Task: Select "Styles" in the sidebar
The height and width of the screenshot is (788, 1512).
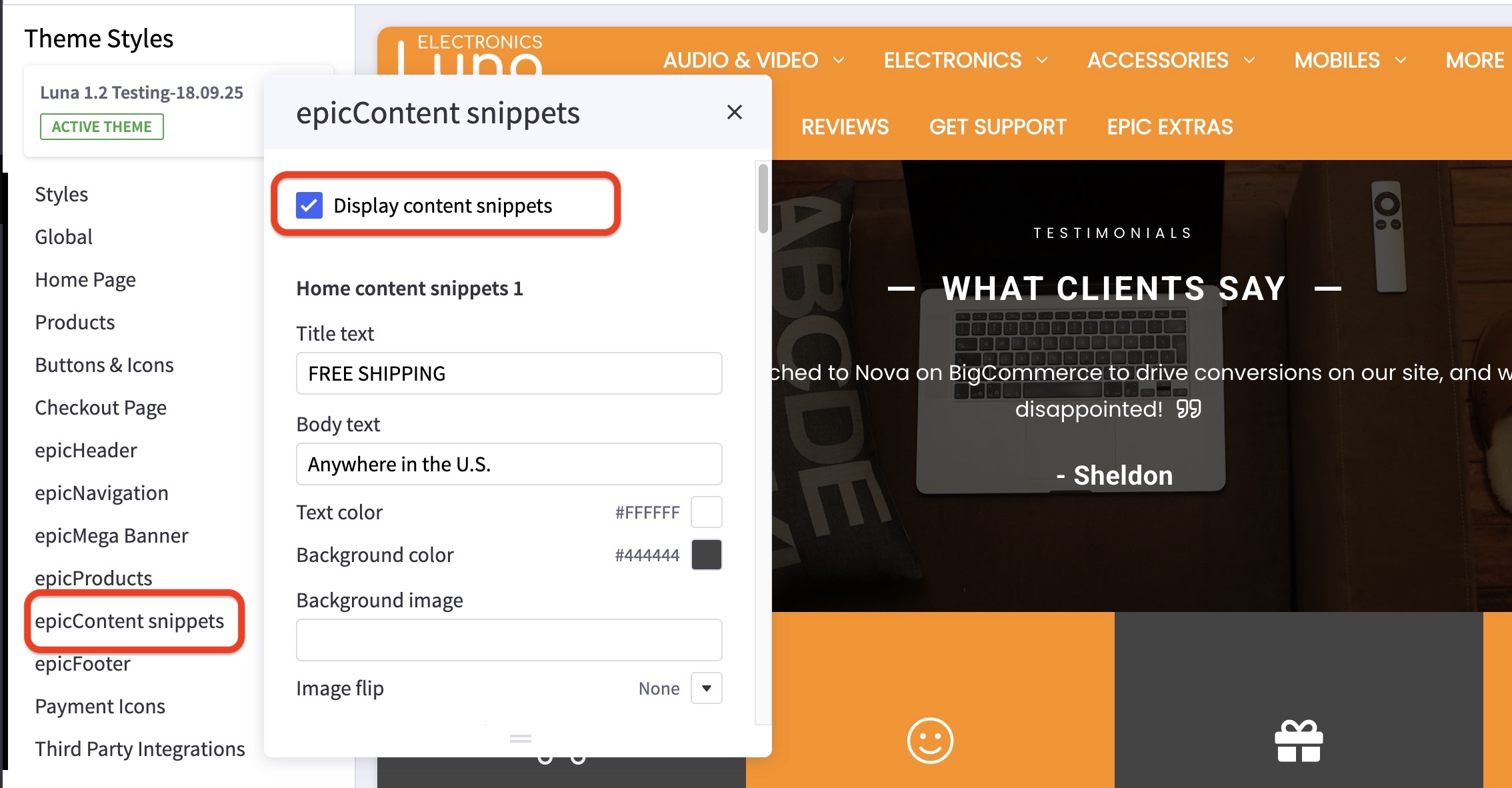Action: 61,194
